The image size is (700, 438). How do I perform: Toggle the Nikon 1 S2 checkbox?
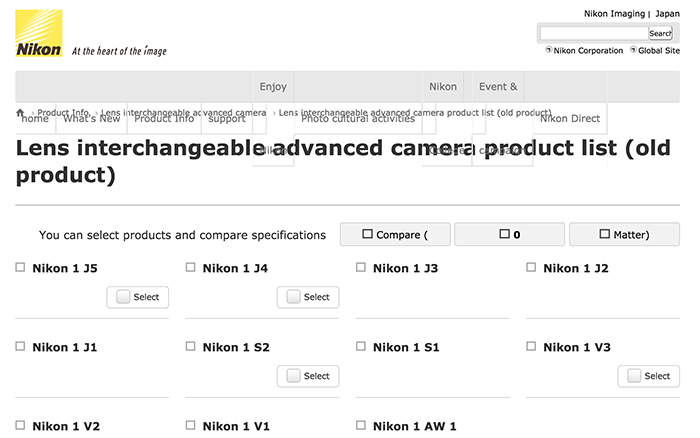point(191,347)
